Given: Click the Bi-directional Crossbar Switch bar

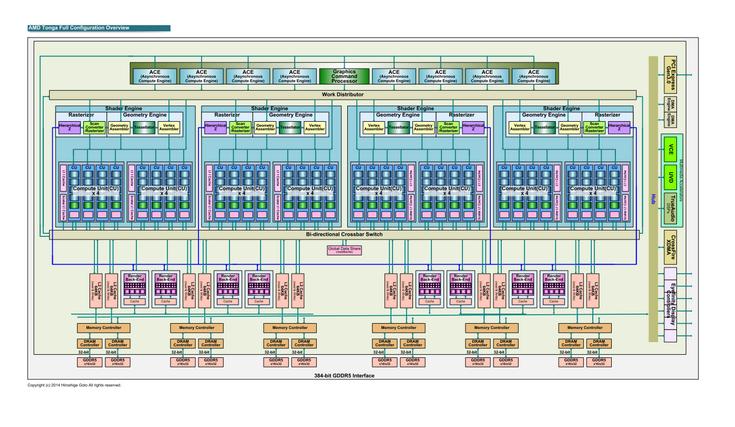Looking at the screenshot, I should coord(344,234).
